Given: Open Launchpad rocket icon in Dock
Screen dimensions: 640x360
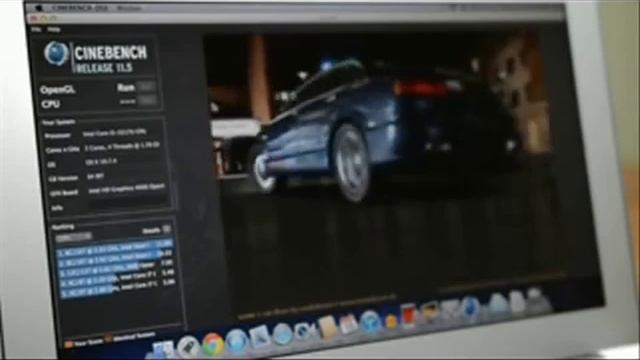Looking at the screenshot, I should tap(188, 347).
